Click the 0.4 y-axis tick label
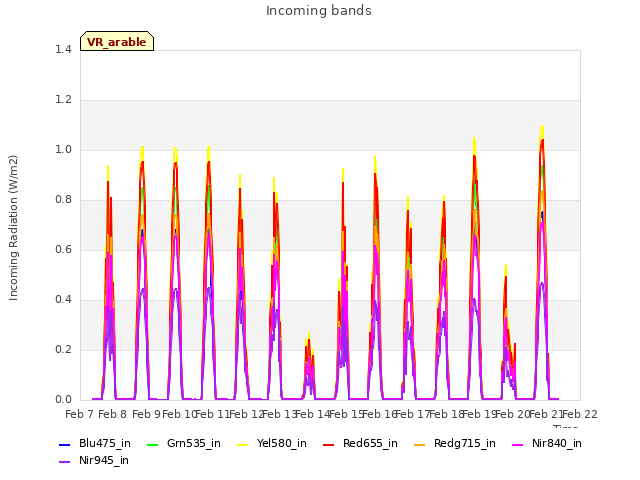640x480 pixels. (63, 300)
